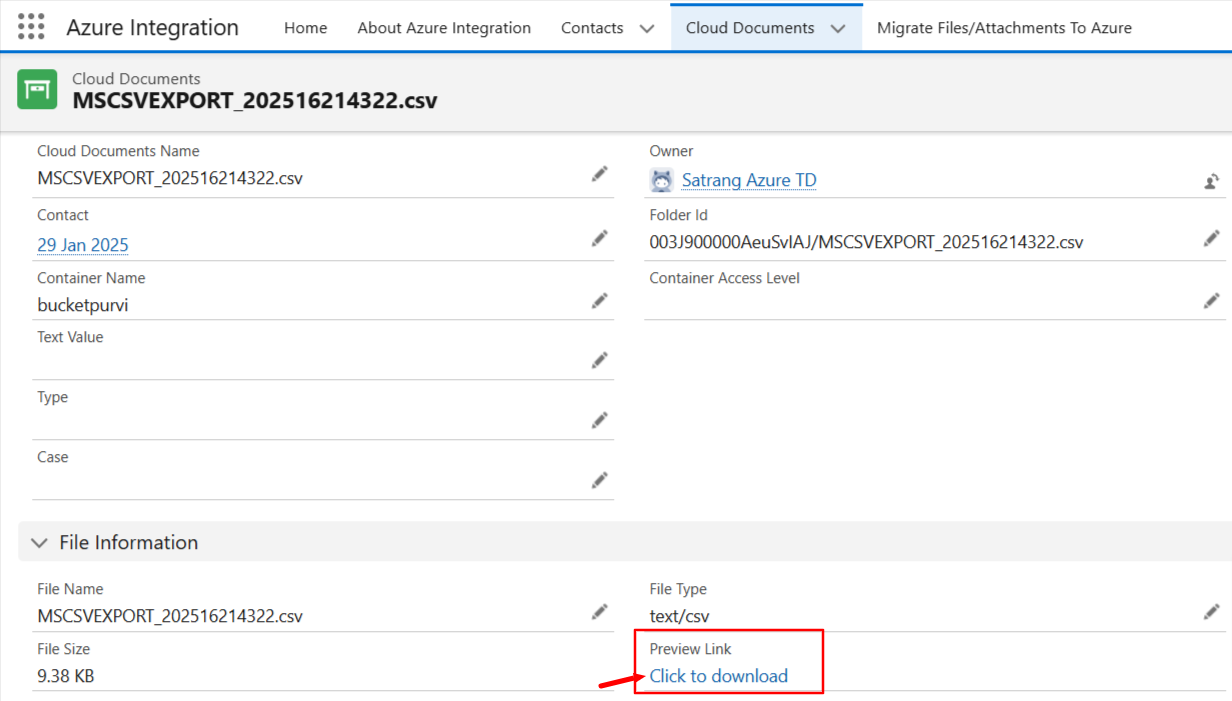Collapse the File Information section
Image resolution: width=1232 pixels, height=701 pixels.
pyautogui.click(x=39, y=543)
